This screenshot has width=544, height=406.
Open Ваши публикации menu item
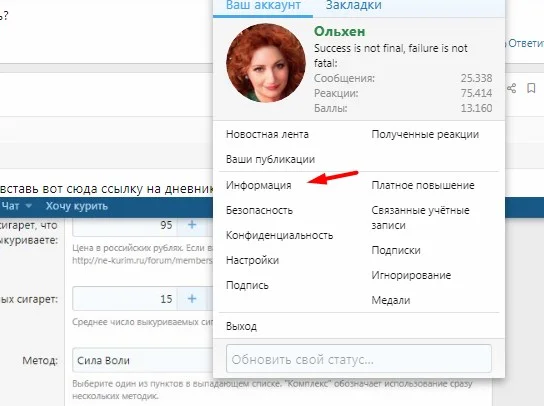point(270,159)
